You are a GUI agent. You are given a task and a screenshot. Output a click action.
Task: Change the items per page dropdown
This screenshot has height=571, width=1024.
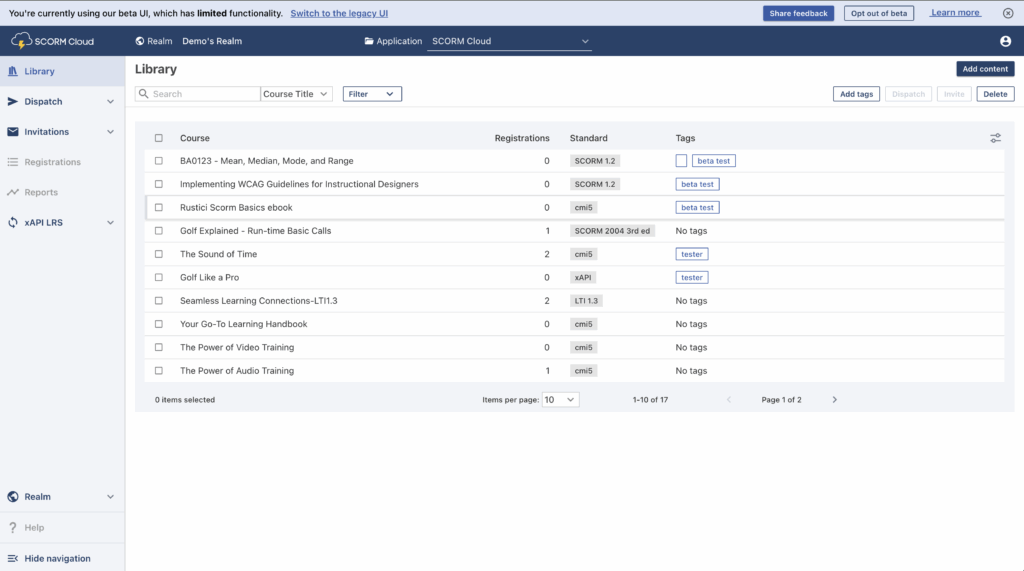560,400
